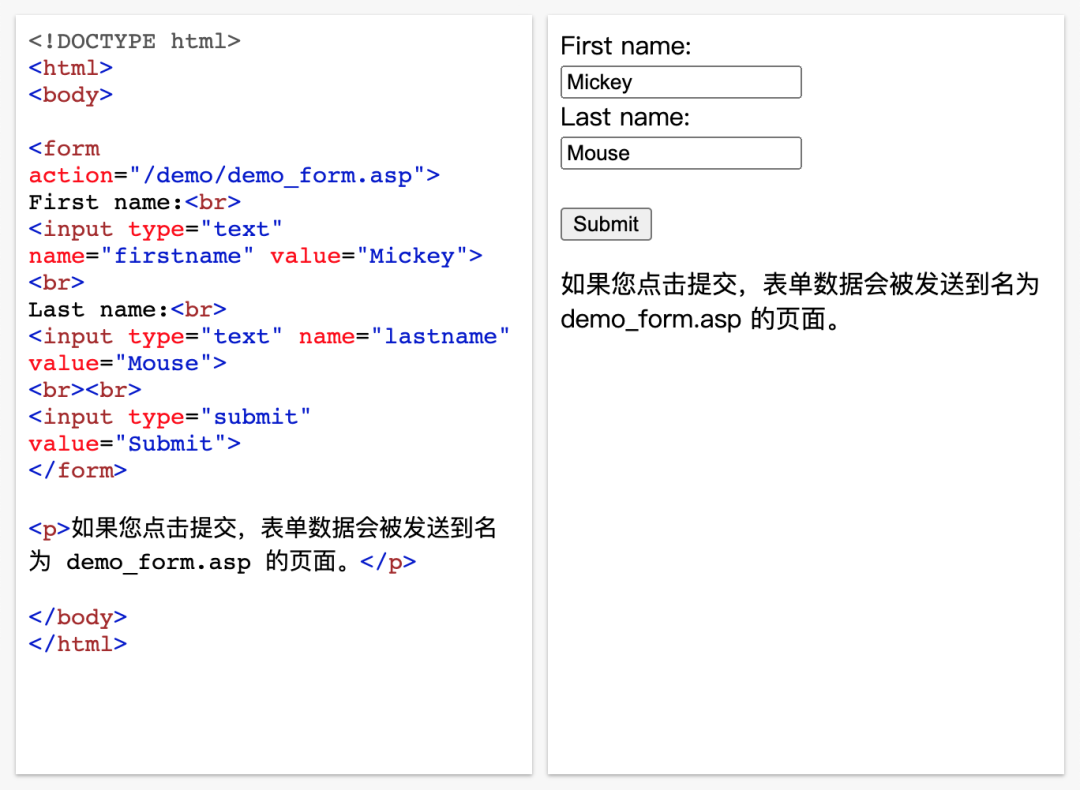Click the First name field containing Mickey

pyautogui.click(x=681, y=82)
